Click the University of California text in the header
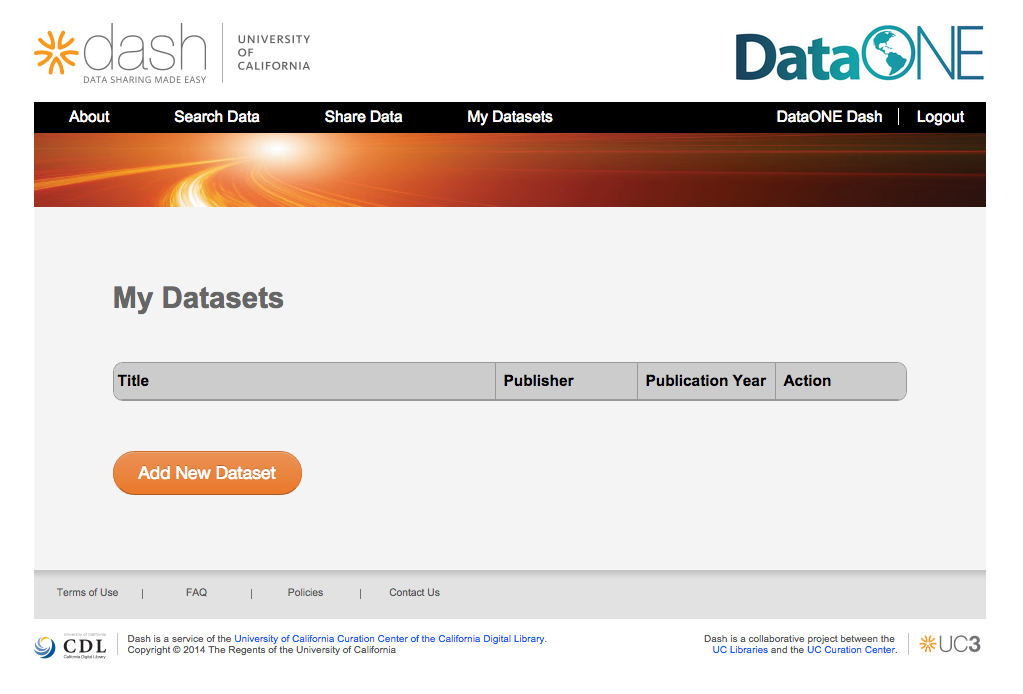Image resolution: width=1023 pixels, height=694 pixels. click(274, 52)
